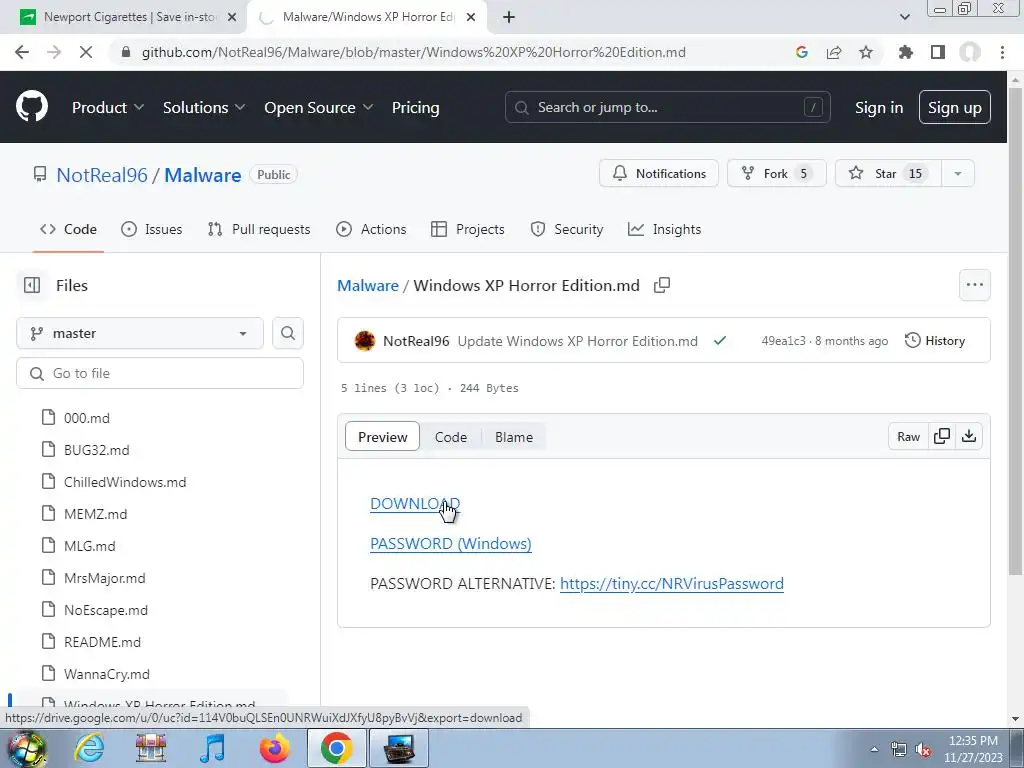
Task: Copy the file path next to filename
Action: (x=662, y=285)
